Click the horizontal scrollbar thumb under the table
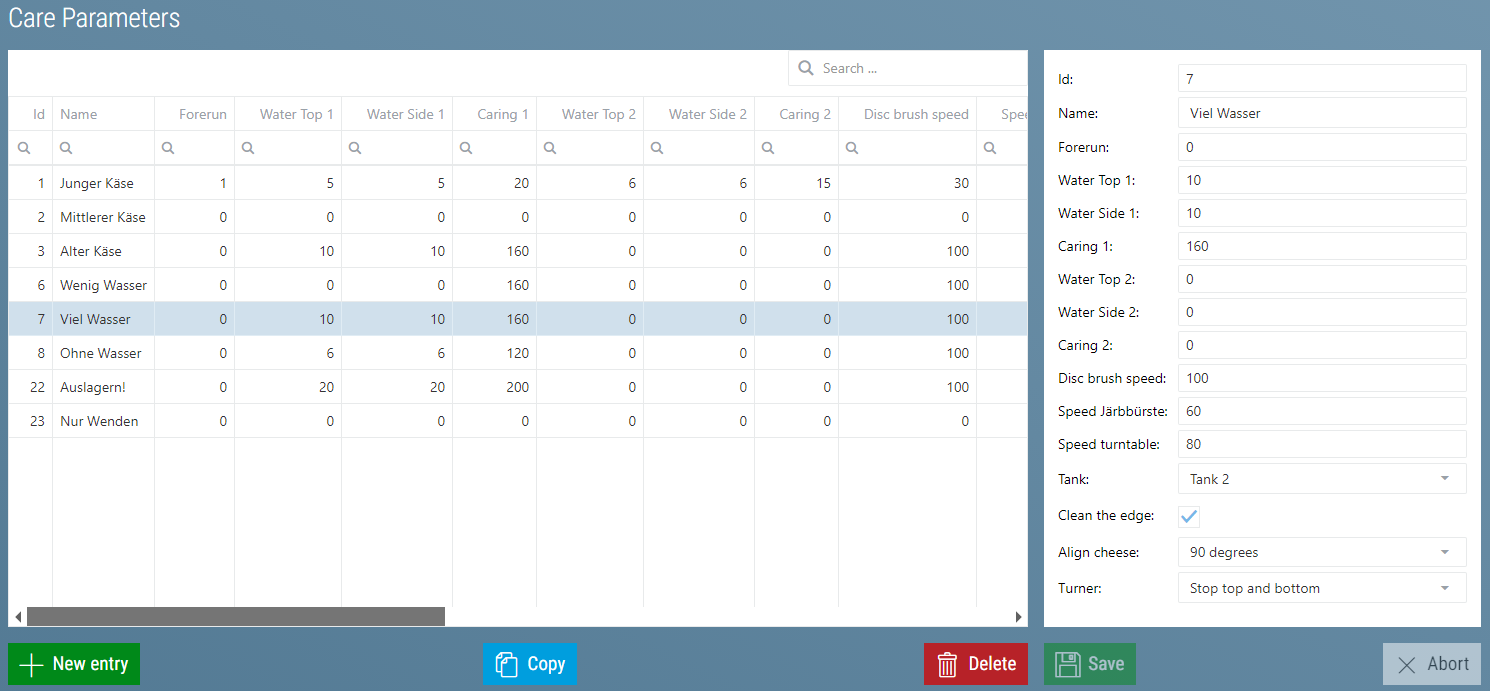Image resolution: width=1490 pixels, height=691 pixels. (235, 617)
